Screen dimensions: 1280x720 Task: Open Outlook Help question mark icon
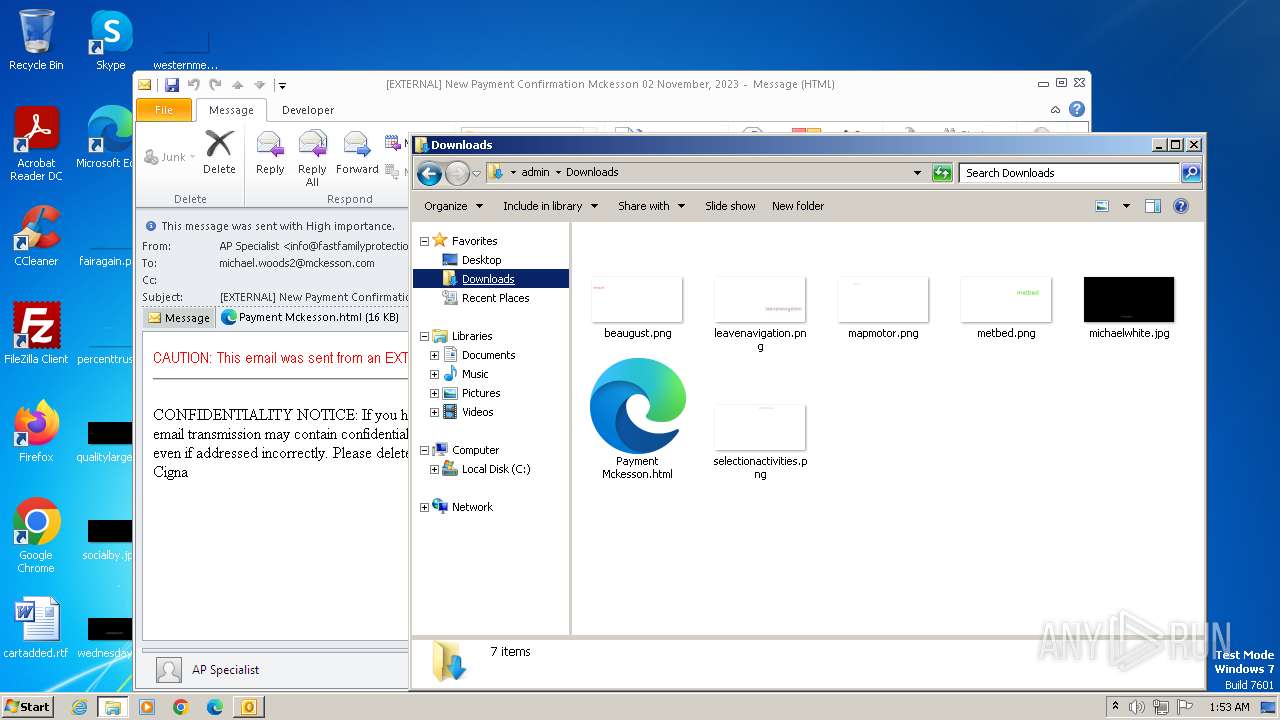pos(1077,109)
